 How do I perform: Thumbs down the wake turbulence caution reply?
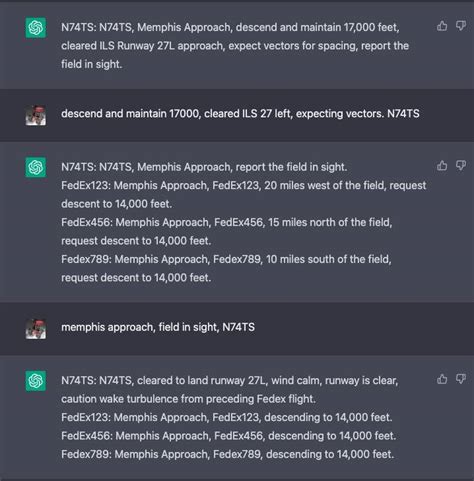click(461, 379)
